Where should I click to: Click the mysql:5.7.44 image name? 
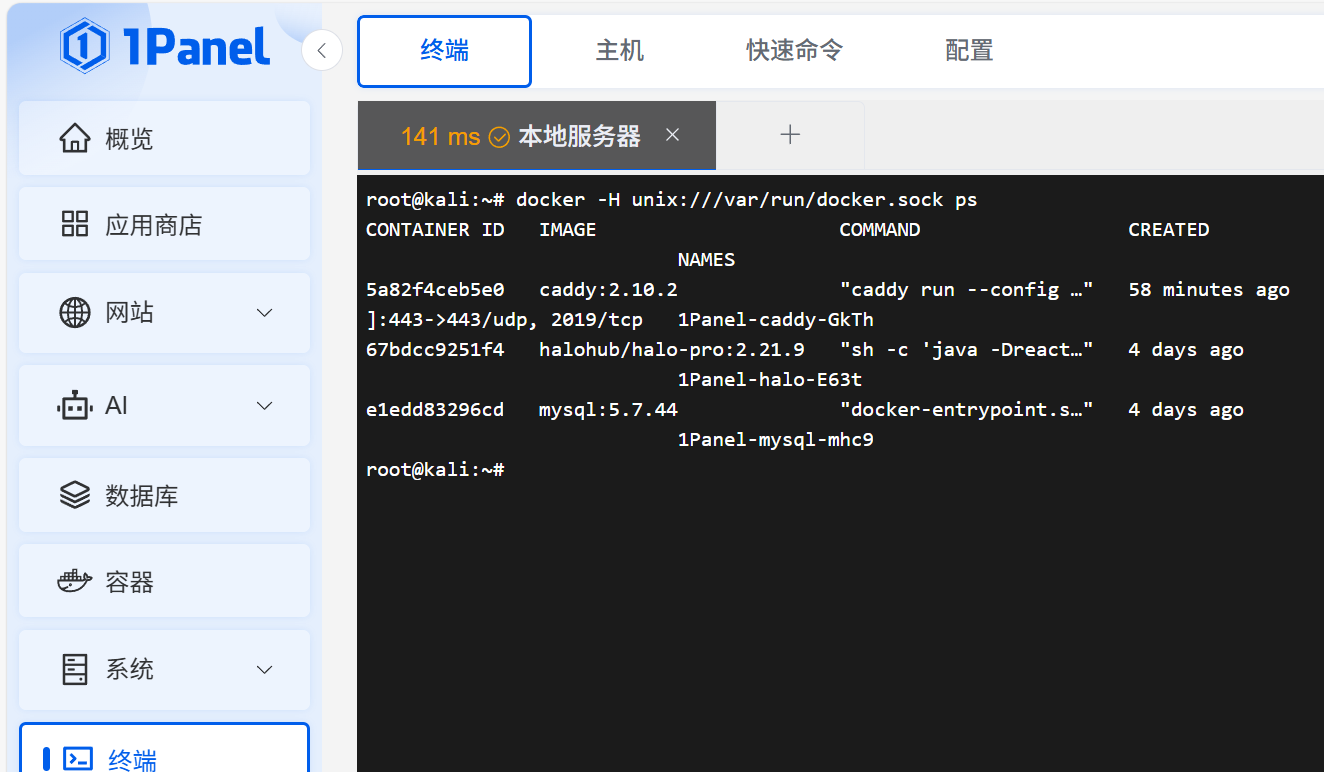[x=608, y=410]
